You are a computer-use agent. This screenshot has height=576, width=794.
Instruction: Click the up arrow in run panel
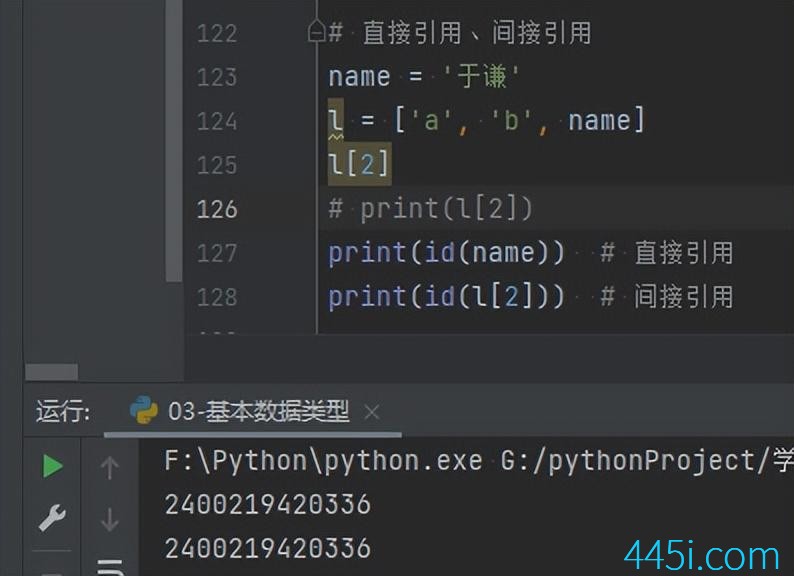pos(110,467)
